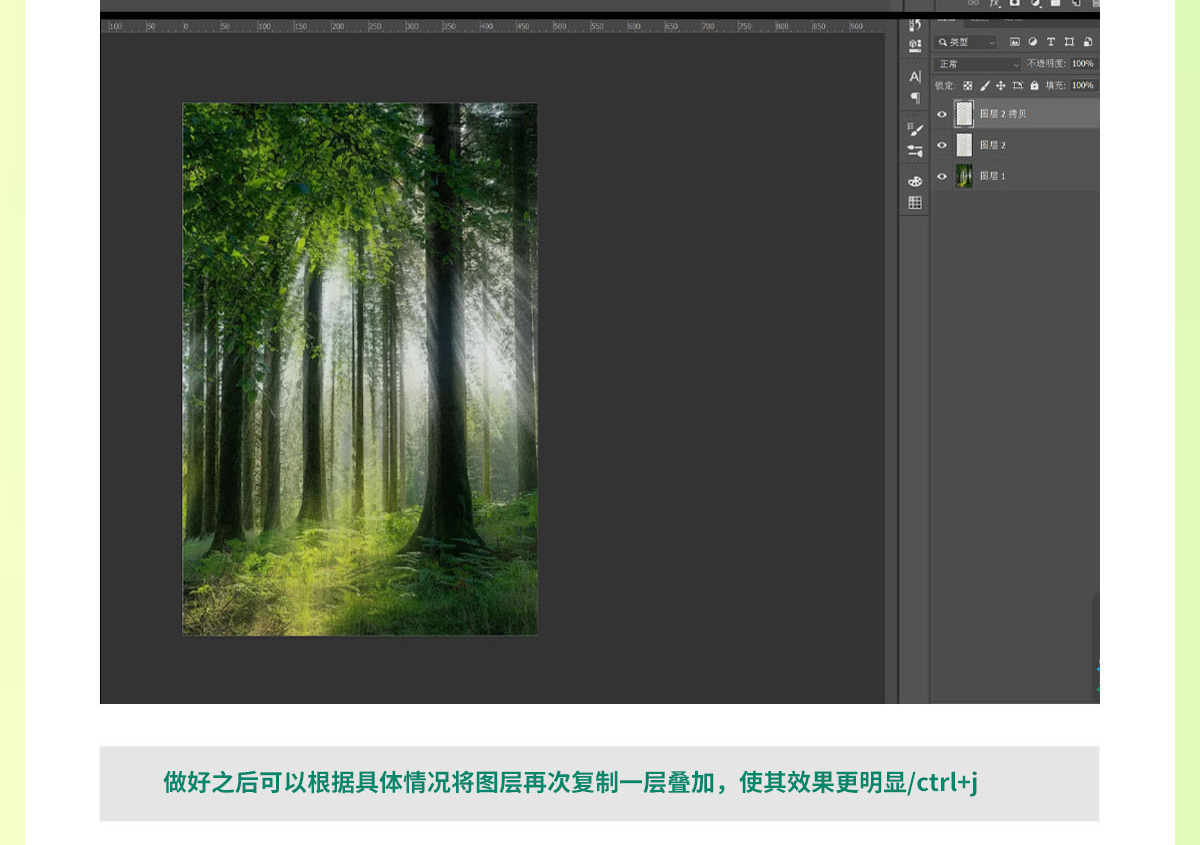1200x845 pixels.
Task: Select the 图层 2 layer name
Action: point(993,146)
